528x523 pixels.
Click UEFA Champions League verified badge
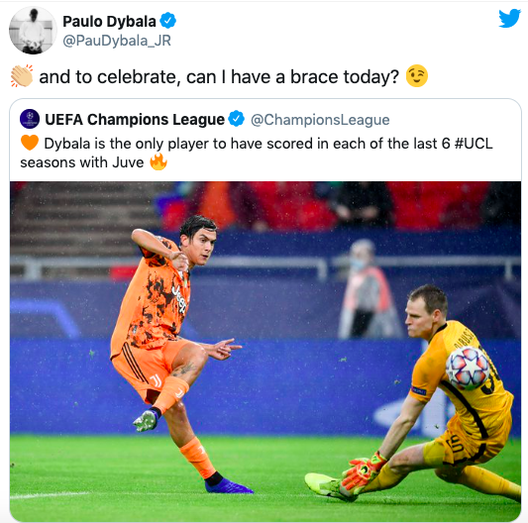pos(236,119)
